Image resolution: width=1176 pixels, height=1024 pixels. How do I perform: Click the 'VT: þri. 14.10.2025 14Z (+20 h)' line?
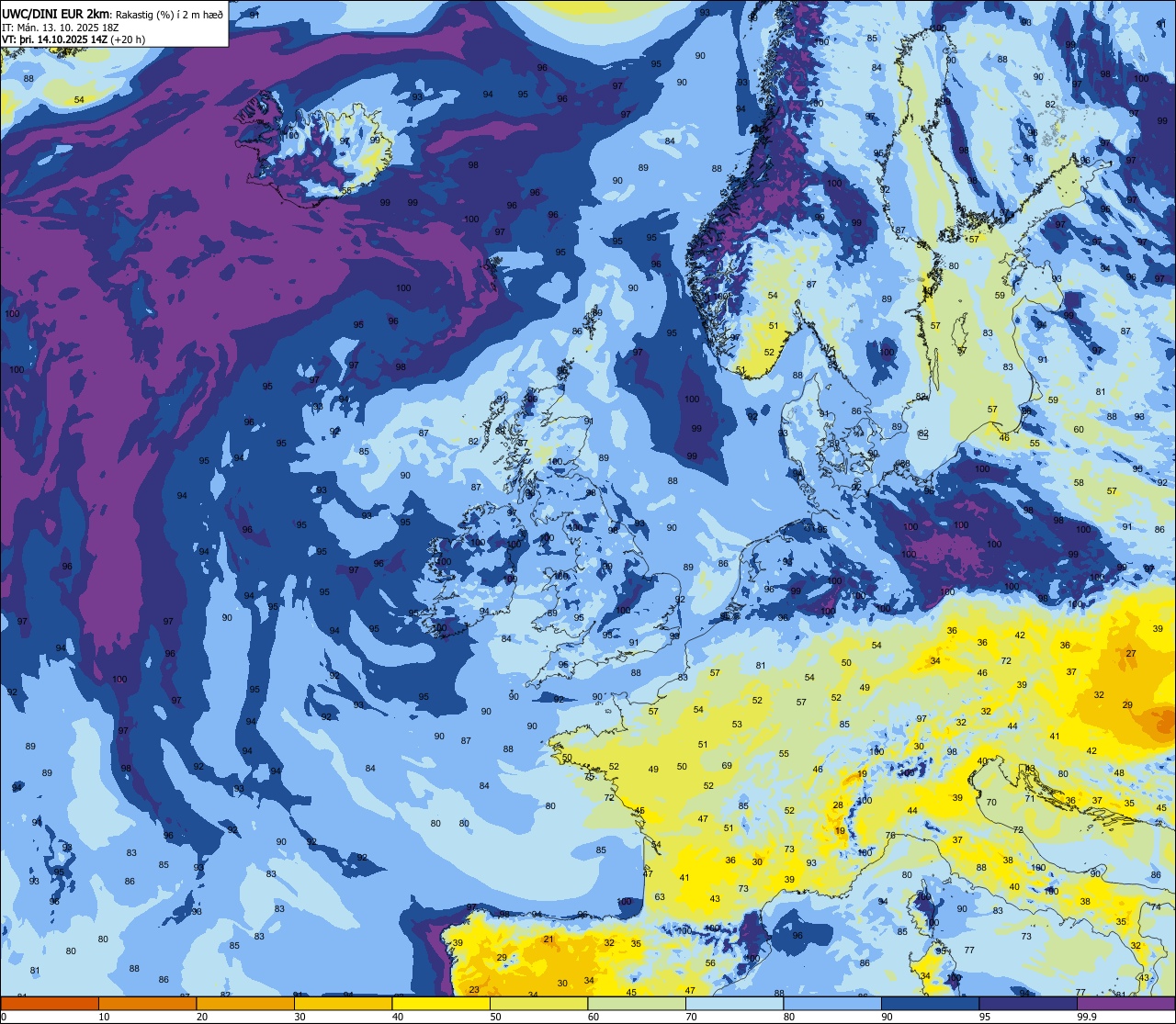73,39
